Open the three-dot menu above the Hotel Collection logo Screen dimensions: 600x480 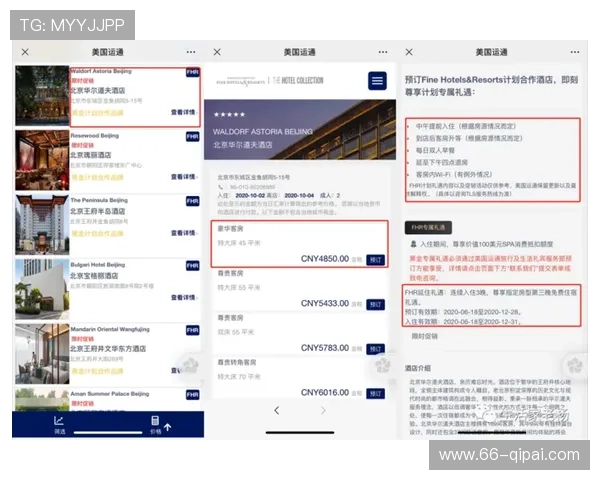(383, 52)
